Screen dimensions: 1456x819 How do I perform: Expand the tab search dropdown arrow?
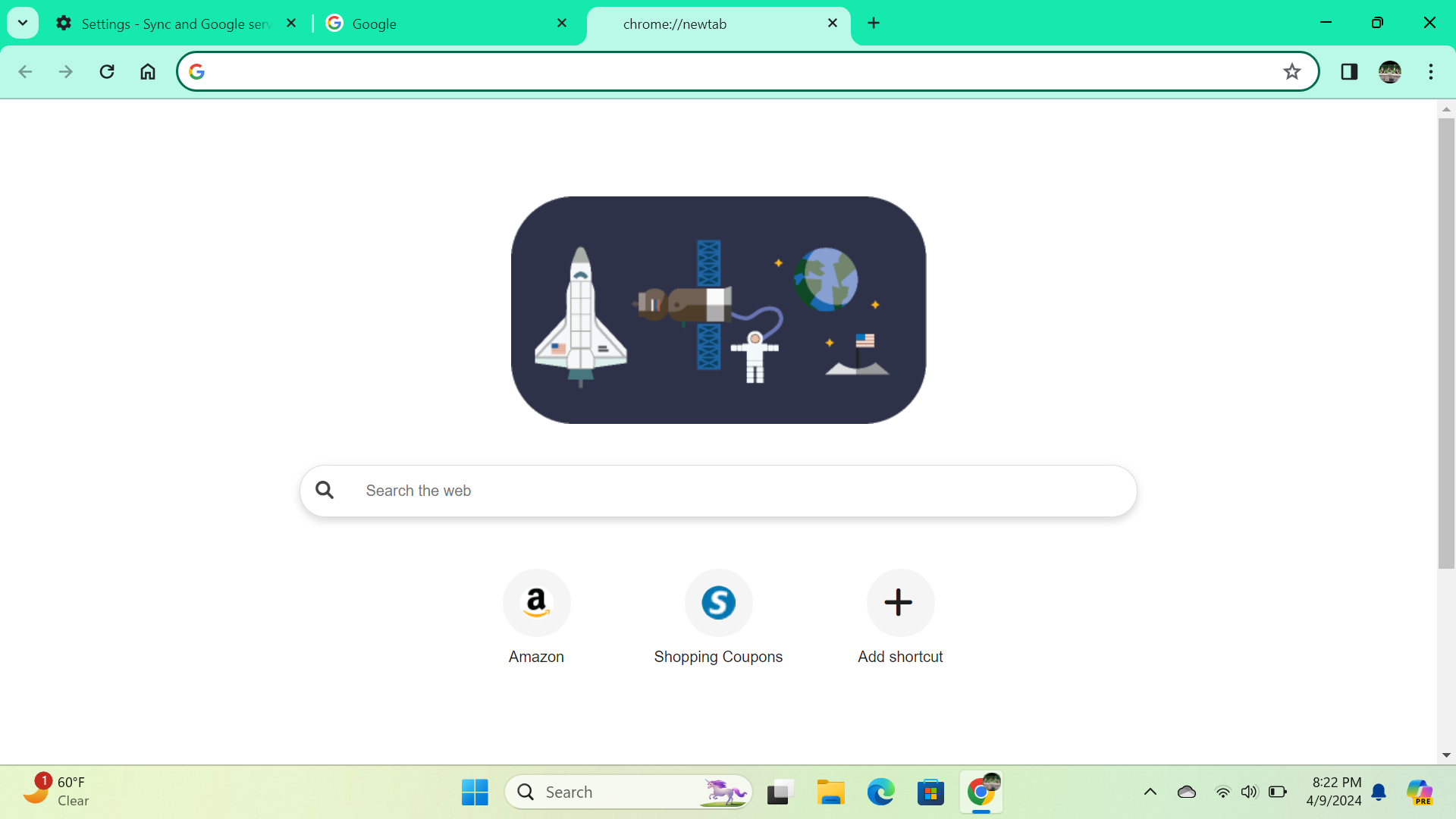pyautogui.click(x=23, y=23)
